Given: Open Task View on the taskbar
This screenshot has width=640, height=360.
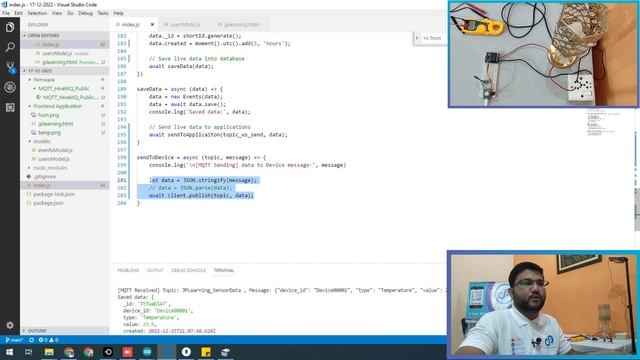Looking at the screenshot, I should tap(29, 352).
